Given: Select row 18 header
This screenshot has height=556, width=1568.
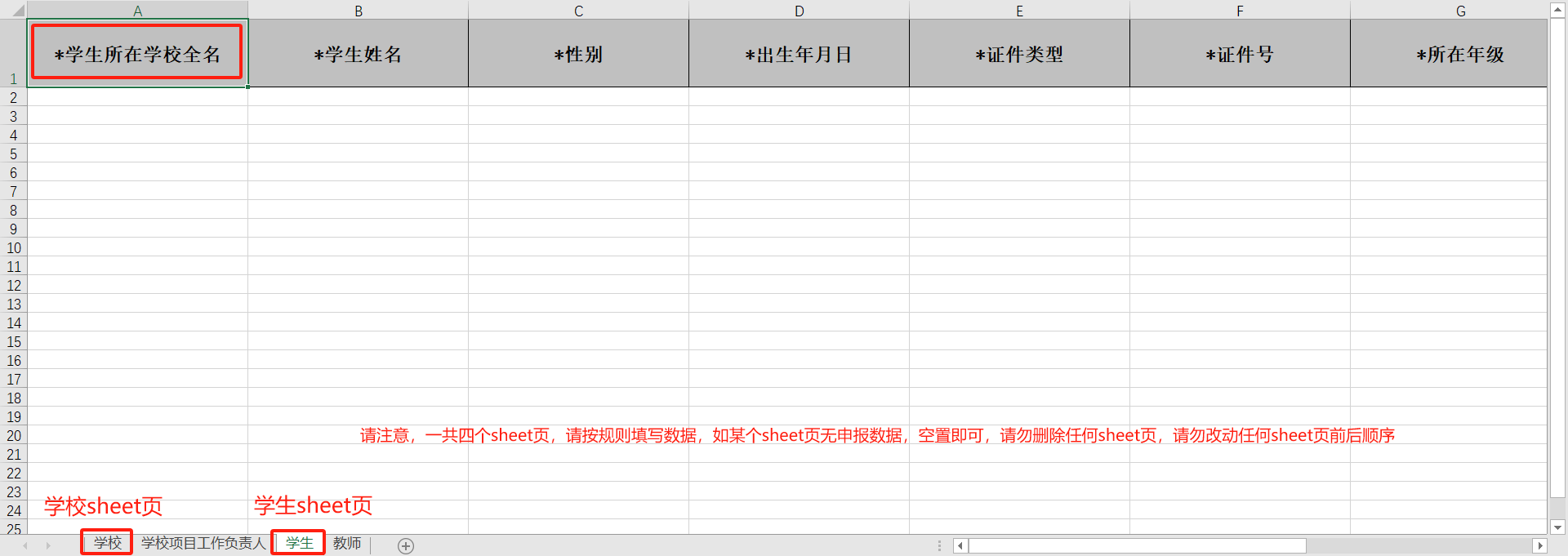Looking at the screenshot, I should click(14, 398).
